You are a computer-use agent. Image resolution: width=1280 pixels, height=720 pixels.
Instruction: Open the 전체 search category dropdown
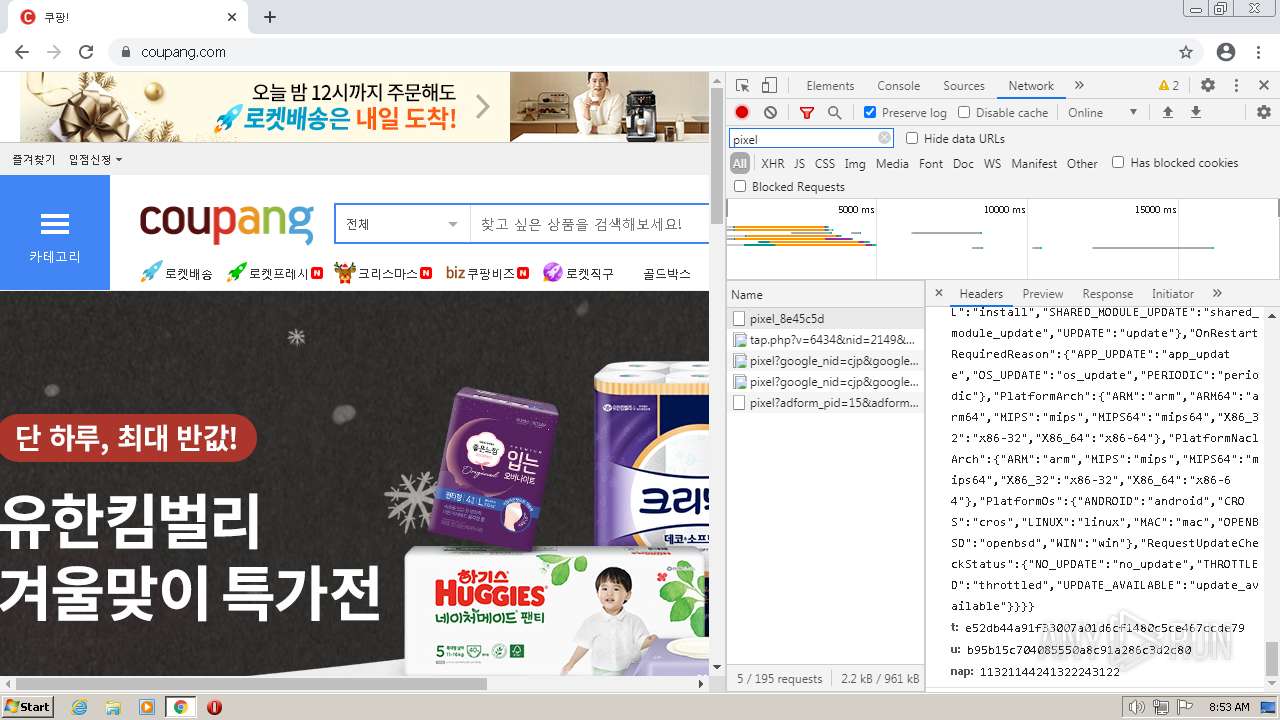point(402,224)
